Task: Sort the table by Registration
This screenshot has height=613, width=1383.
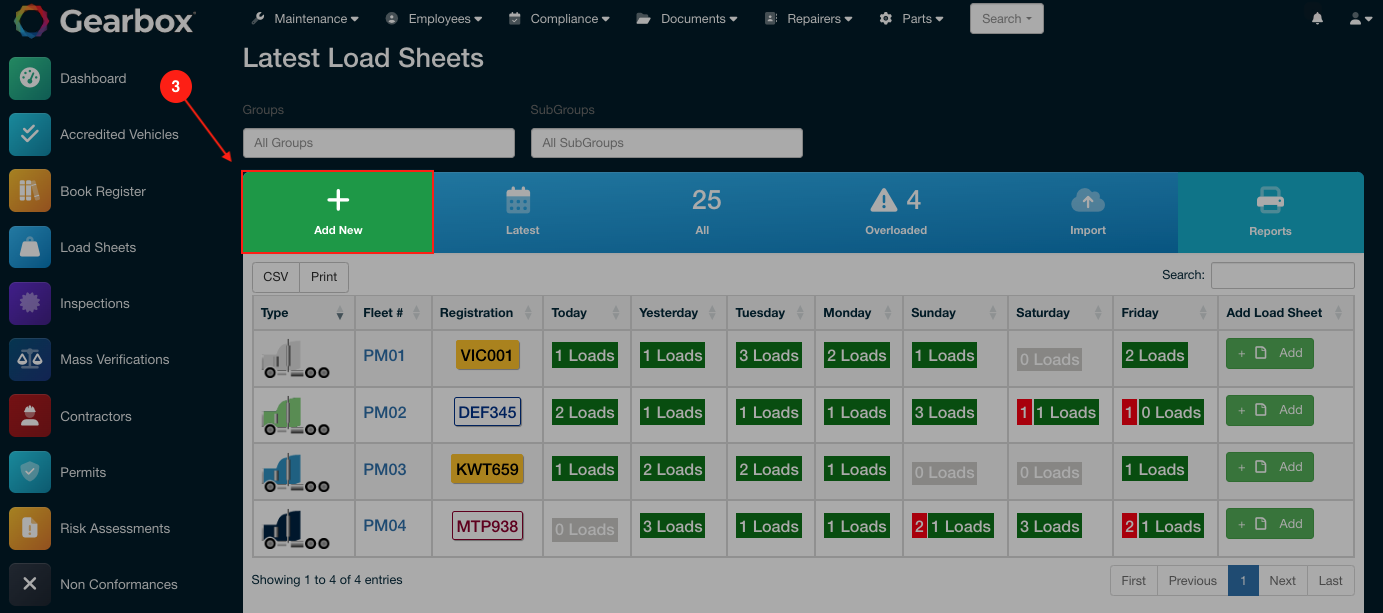Action: coord(479,312)
